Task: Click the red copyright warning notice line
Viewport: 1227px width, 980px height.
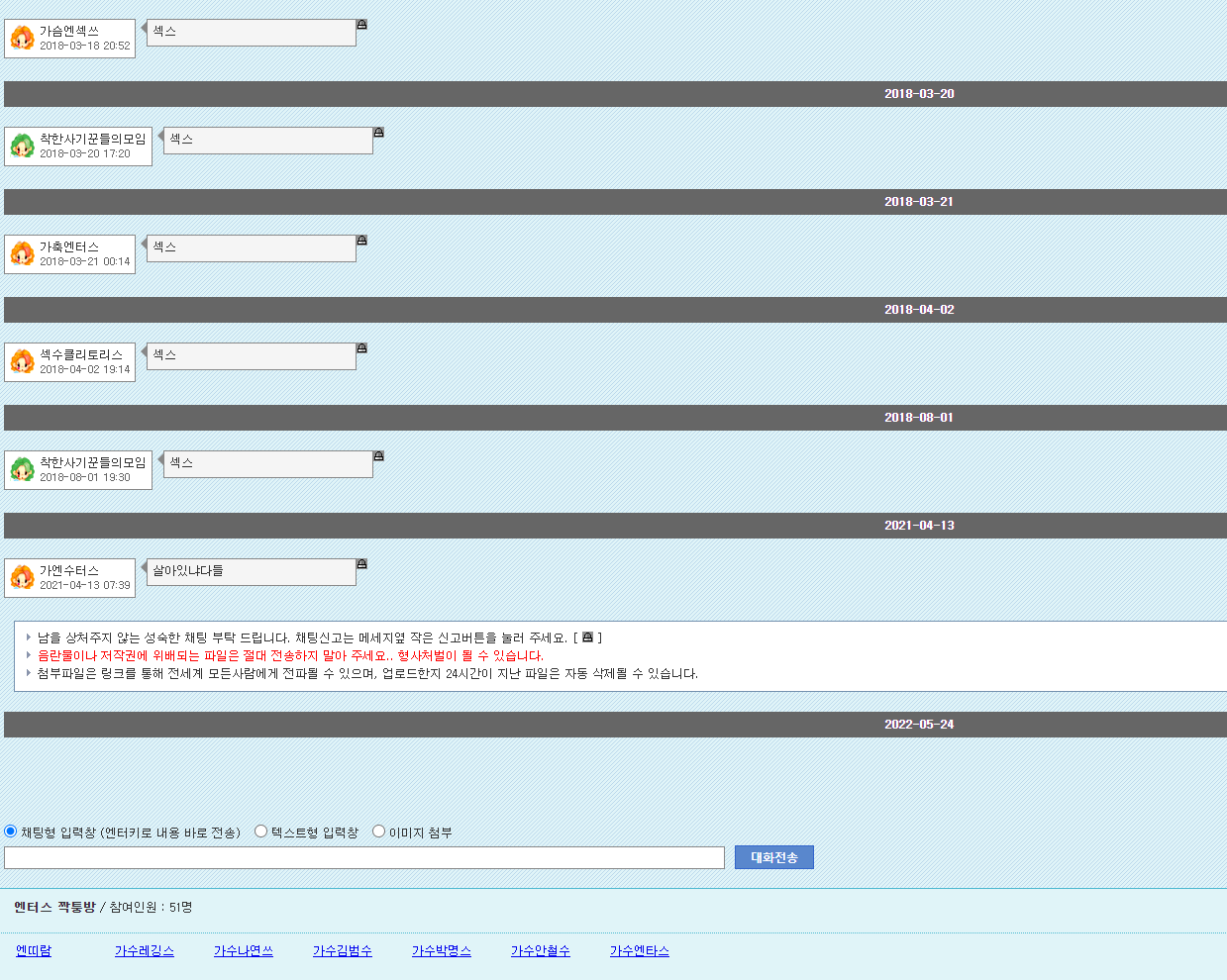Action: [x=290, y=655]
